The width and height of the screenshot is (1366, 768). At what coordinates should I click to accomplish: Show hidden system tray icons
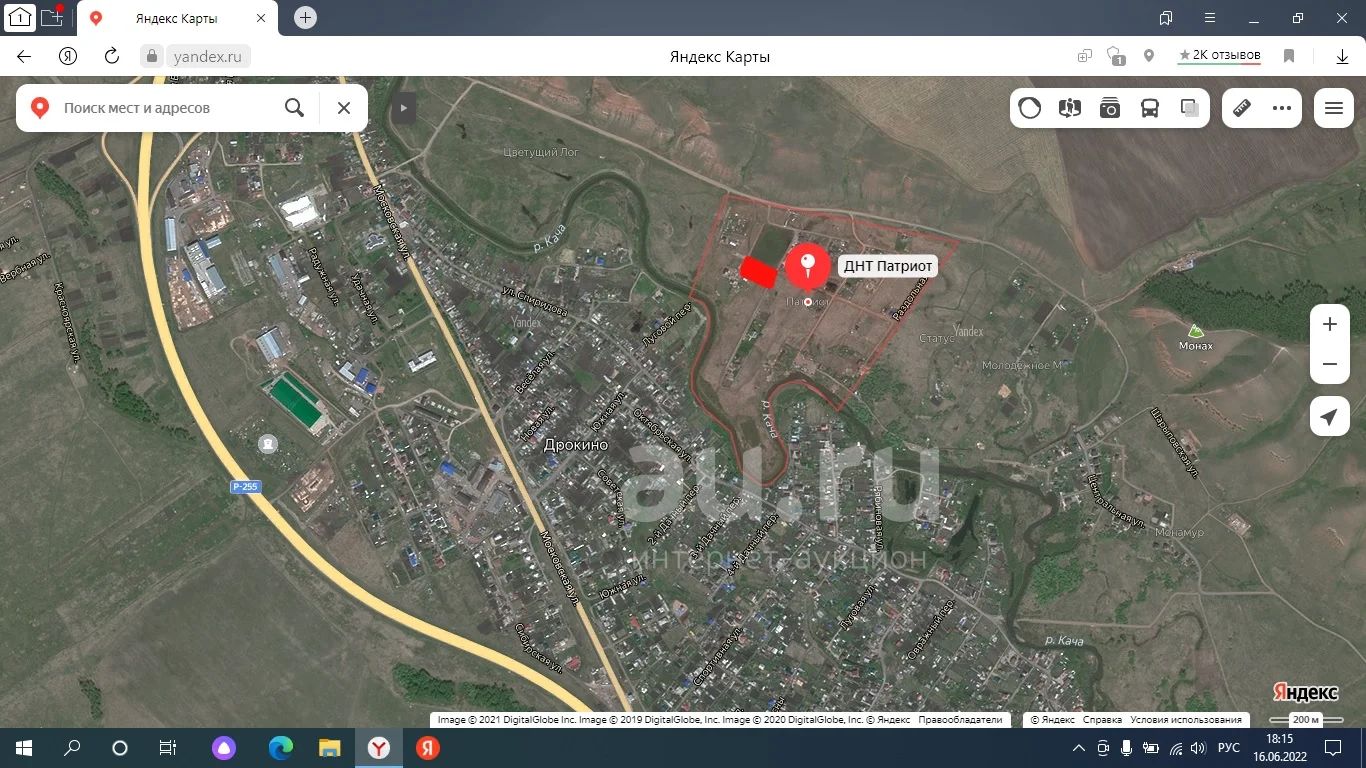click(1078, 748)
